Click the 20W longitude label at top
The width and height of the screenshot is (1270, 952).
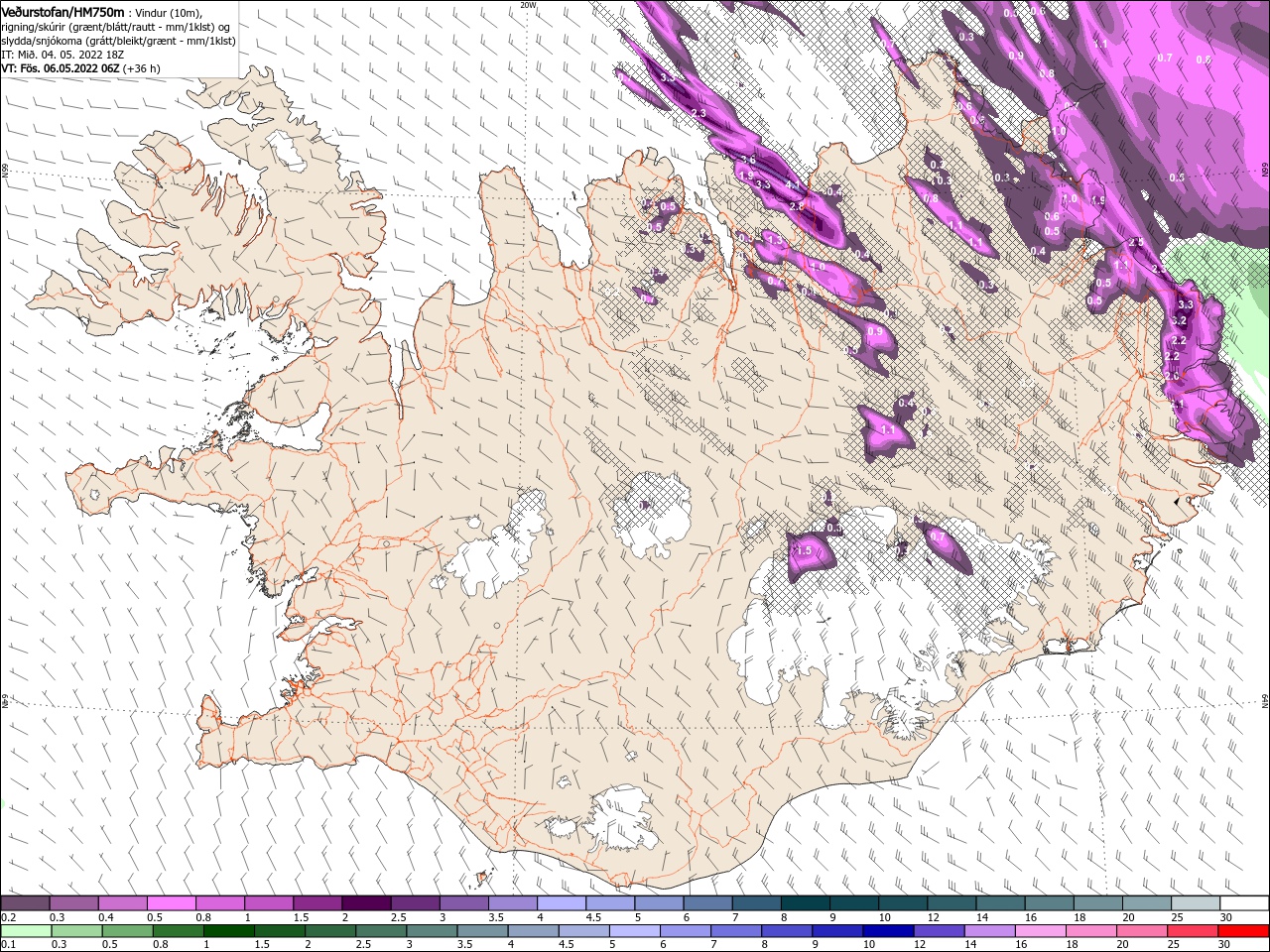point(528,5)
